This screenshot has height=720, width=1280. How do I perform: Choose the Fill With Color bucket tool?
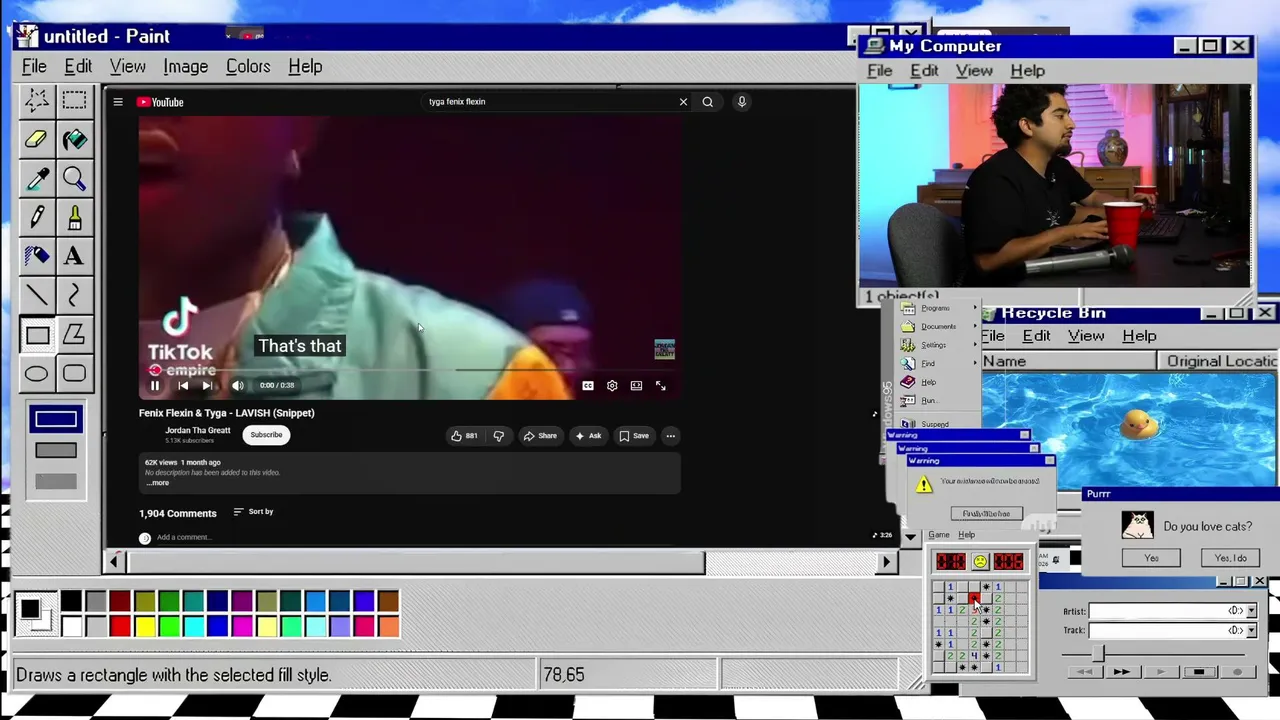pyautogui.click(x=74, y=139)
